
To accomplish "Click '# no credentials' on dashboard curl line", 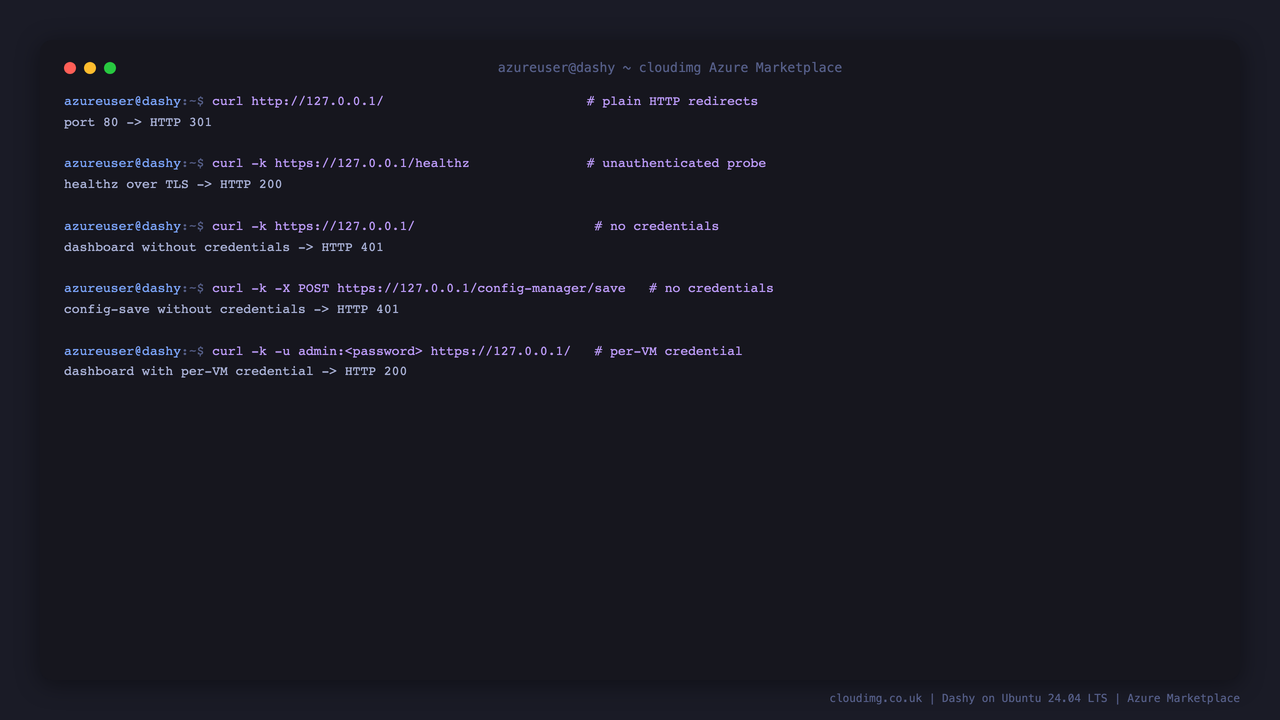I will 656,226.
